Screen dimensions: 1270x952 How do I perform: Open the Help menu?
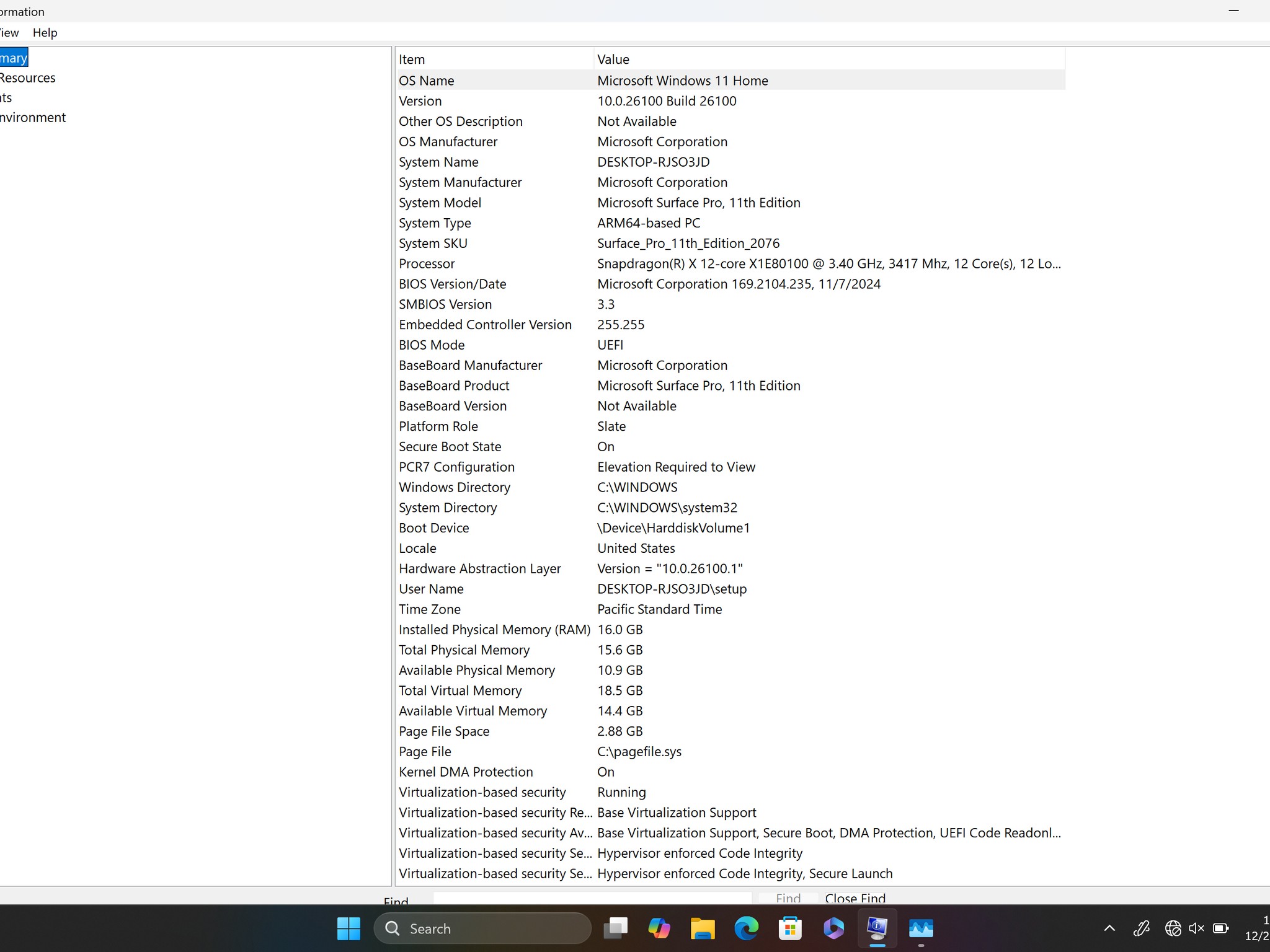click(x=44, y=32)
